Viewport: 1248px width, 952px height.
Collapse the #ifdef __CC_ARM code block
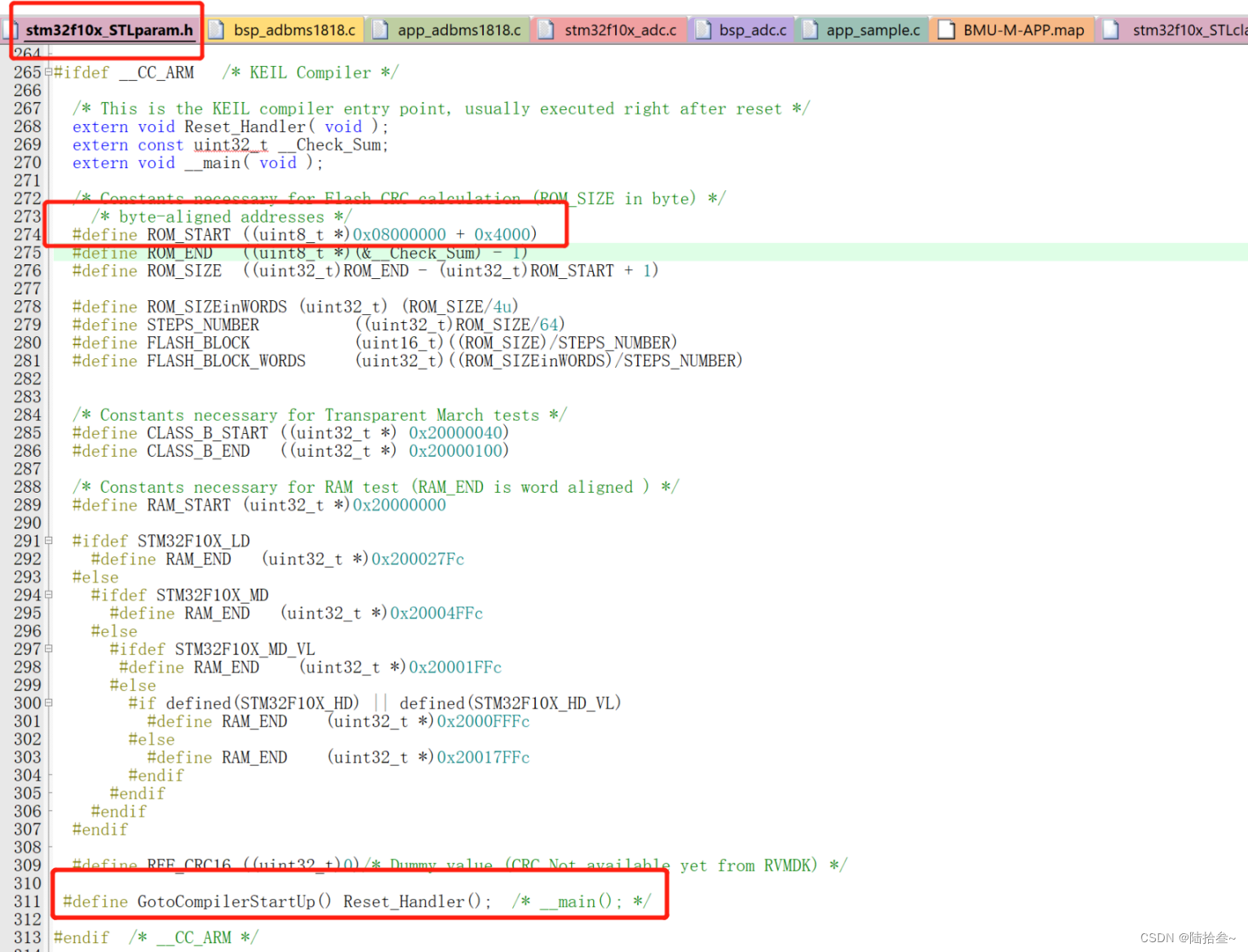tap(48, 72)
